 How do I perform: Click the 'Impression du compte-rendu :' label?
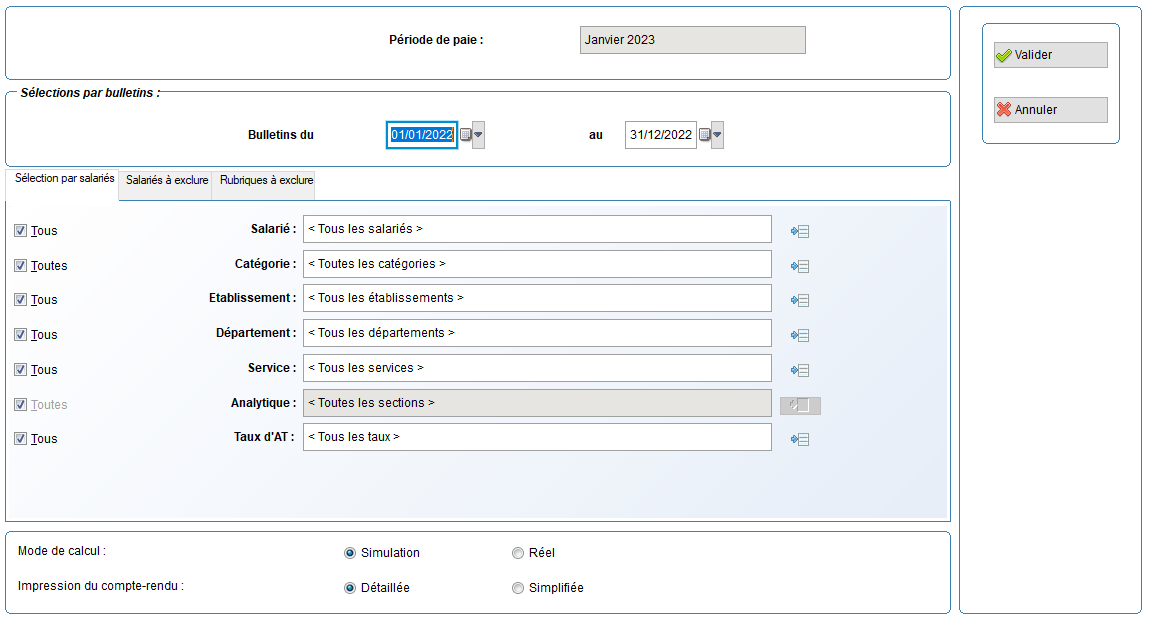[x=101, y=586]
